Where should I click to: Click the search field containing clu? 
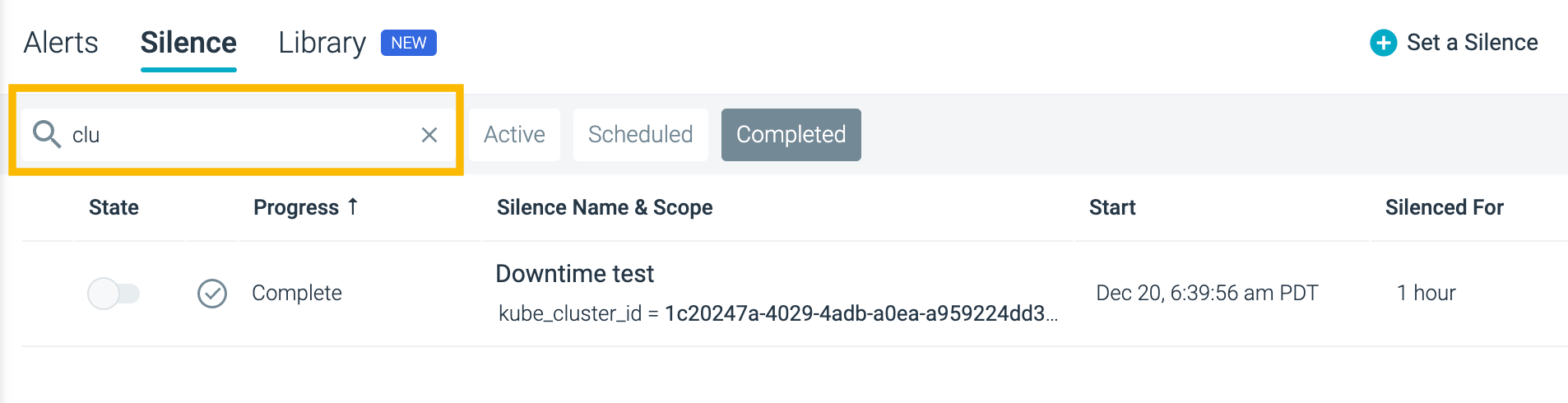tap(237, 135)
